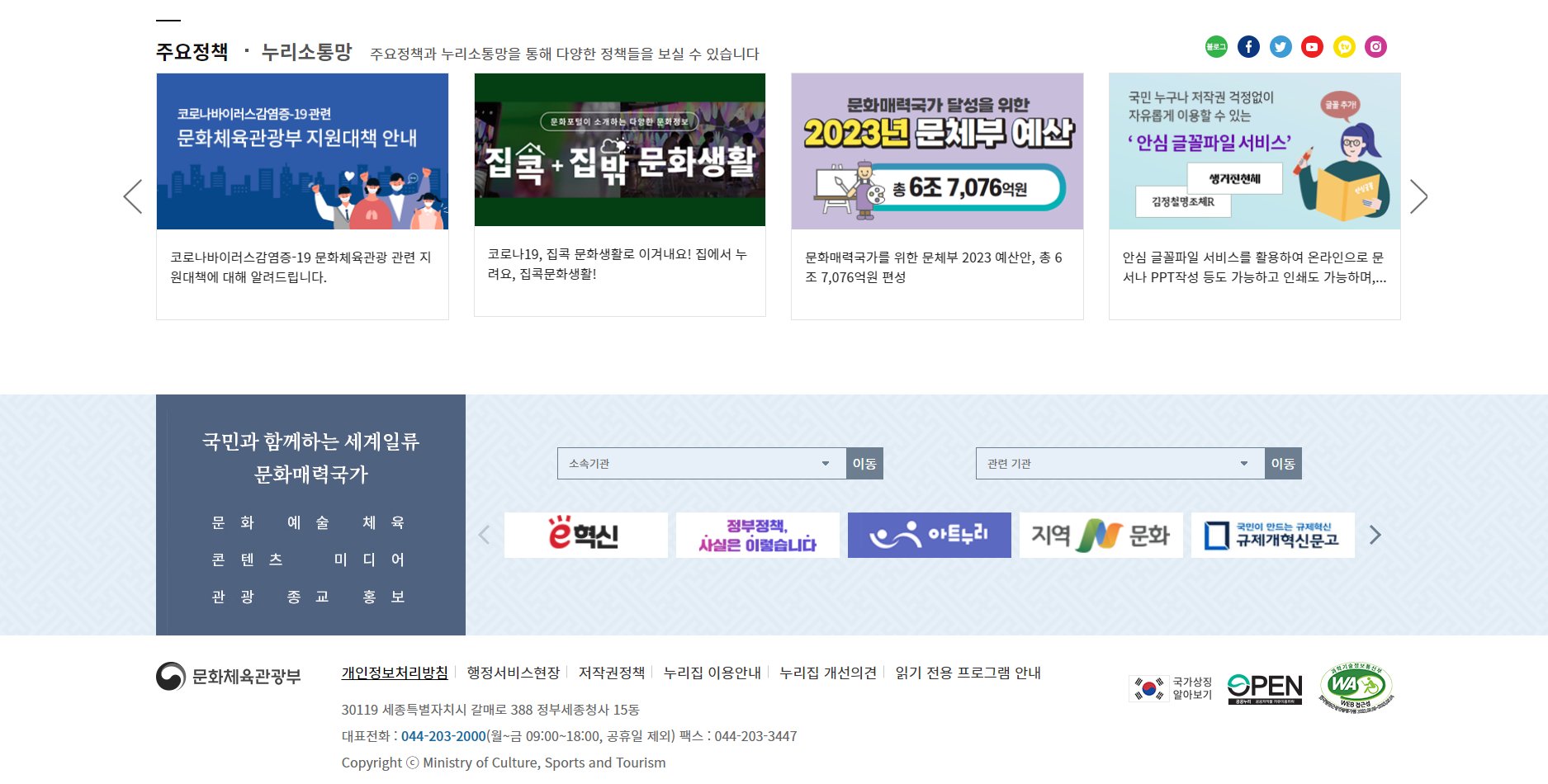Open the Twitter social icon
Screen dimensions: 1548x784
(x=1281, y=47)
